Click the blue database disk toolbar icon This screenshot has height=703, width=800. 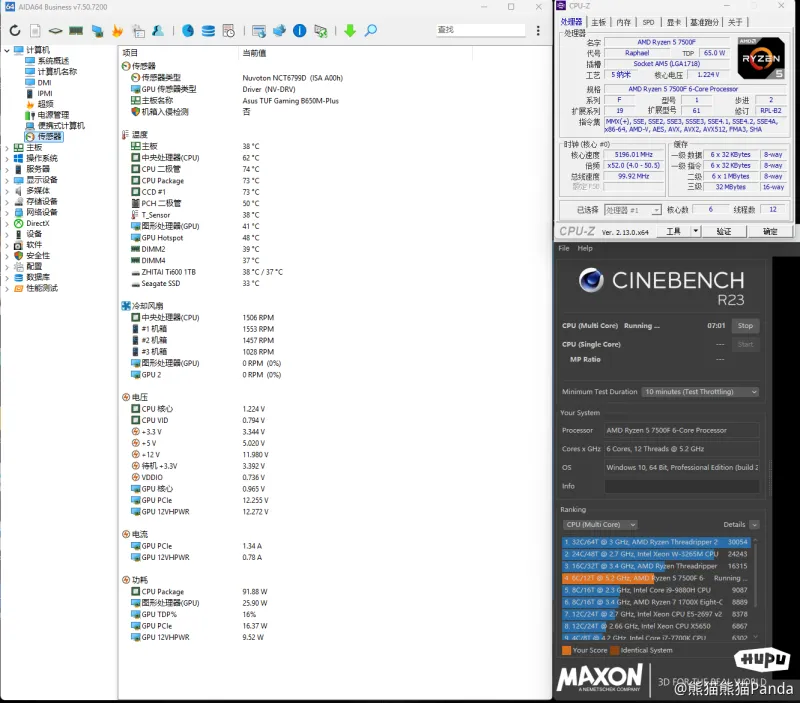click(x=208, y=31)
